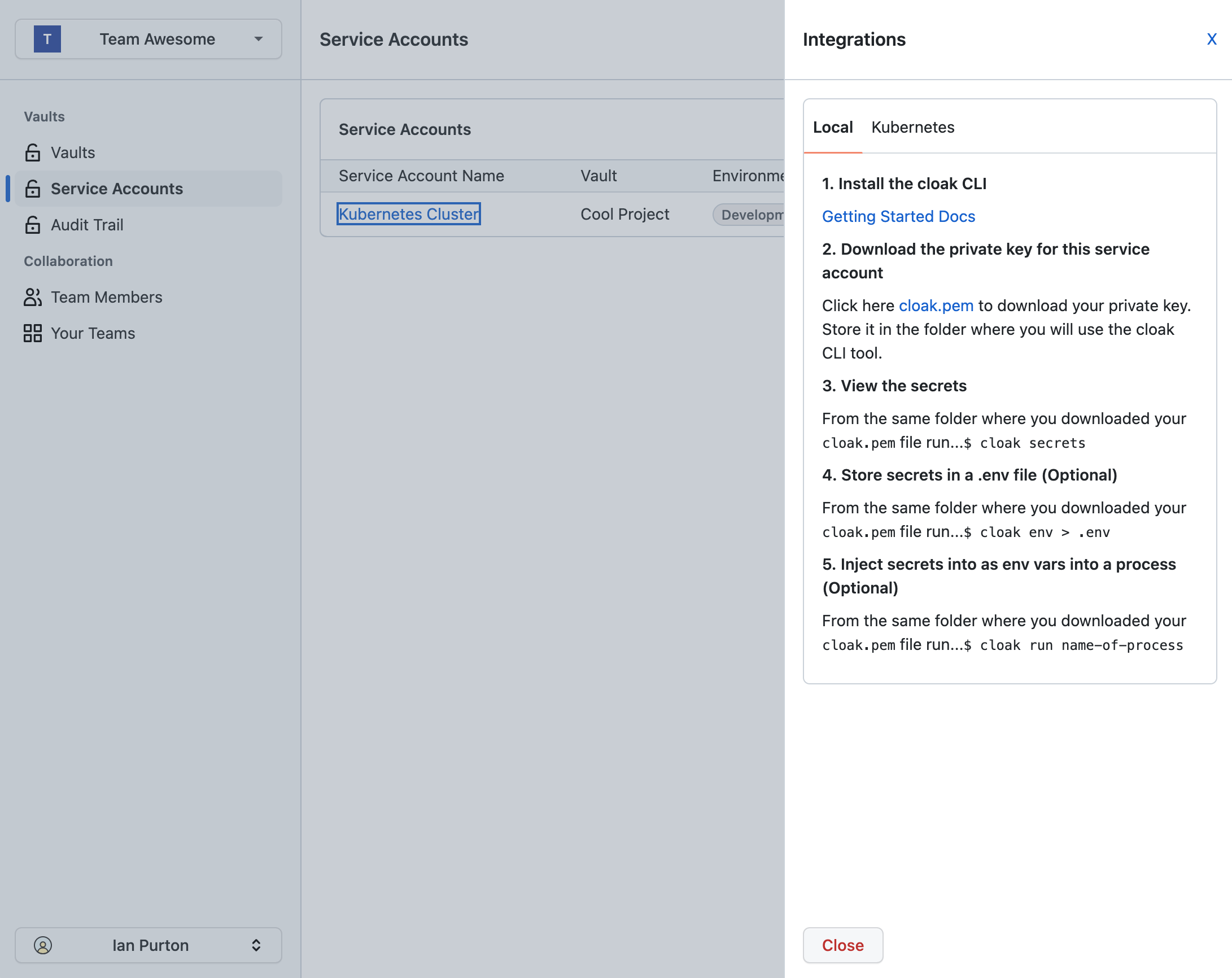Switch to the Kubernetes tab
The image size is (1232, 978).
(x=912, y=127)
